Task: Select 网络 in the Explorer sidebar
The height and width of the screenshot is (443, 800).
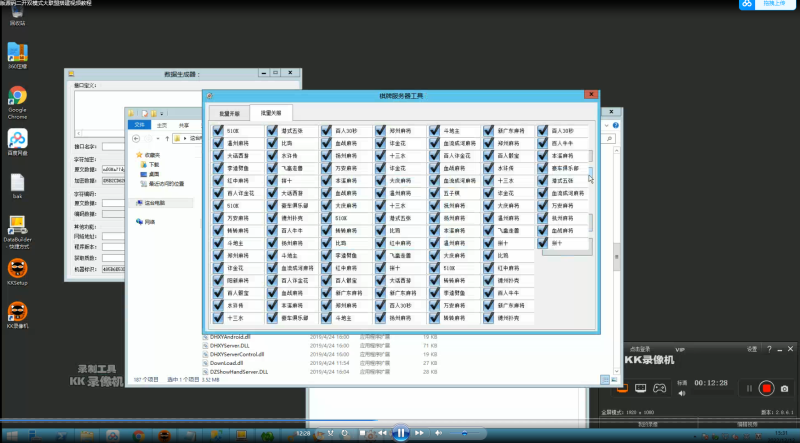Action: [145, 222]
